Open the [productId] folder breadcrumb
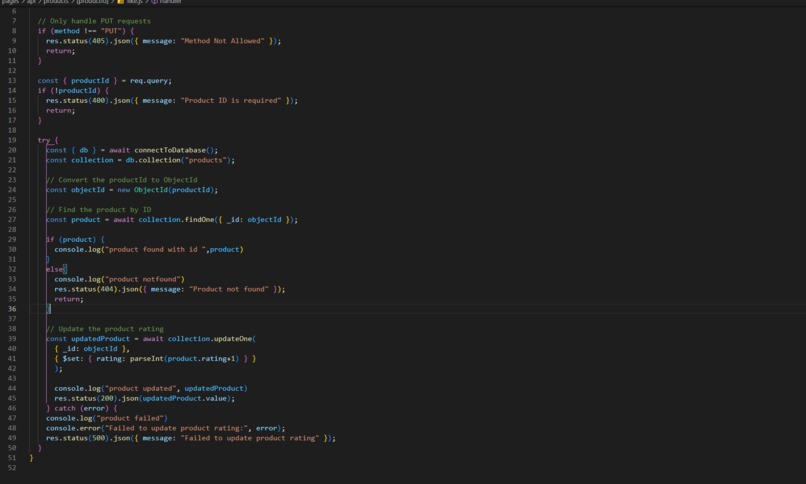This screenshot has width=806, height=484. (x=92, y=2)
